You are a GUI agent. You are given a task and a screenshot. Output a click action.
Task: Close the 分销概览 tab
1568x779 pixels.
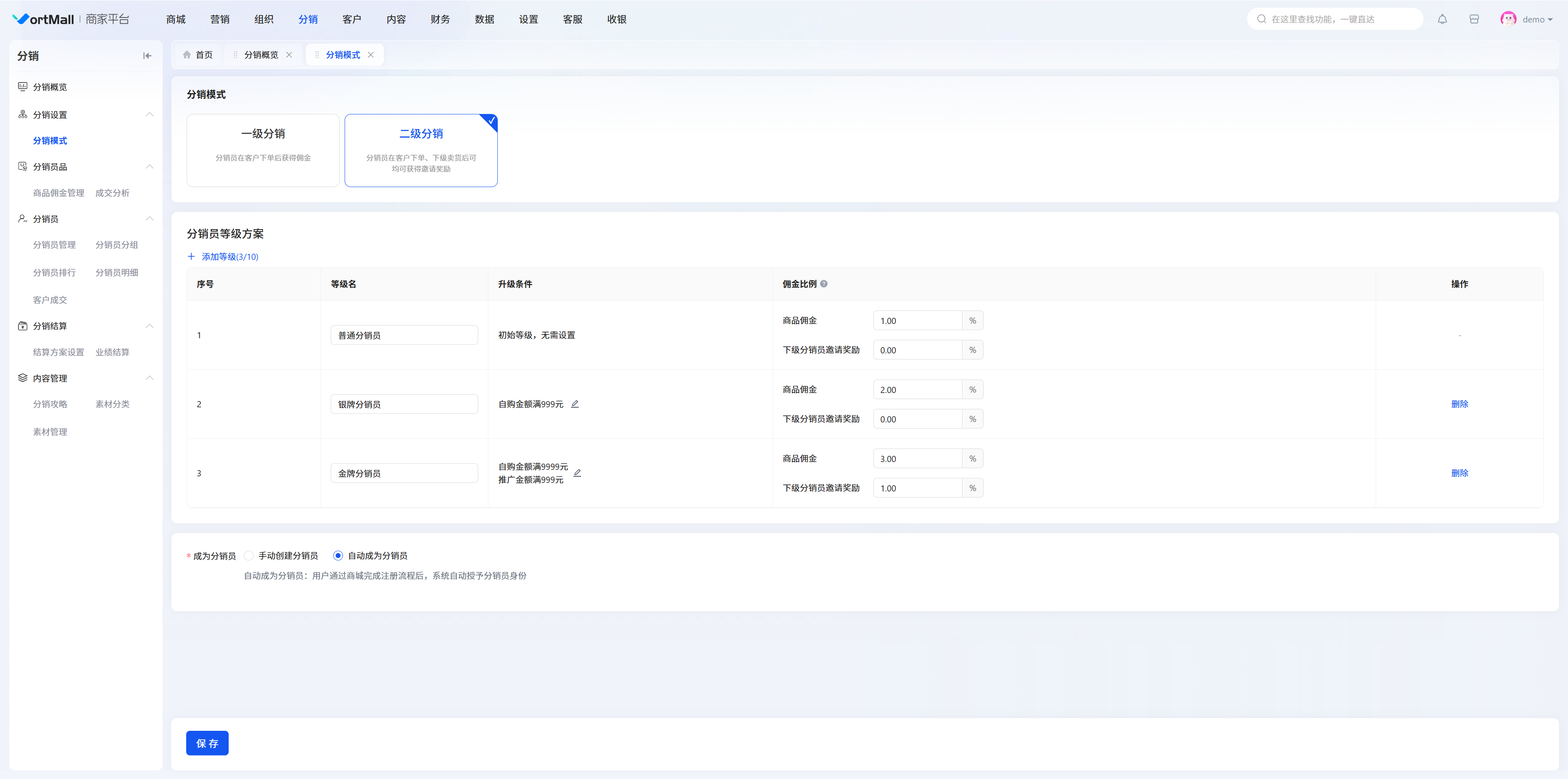point(289,55)
